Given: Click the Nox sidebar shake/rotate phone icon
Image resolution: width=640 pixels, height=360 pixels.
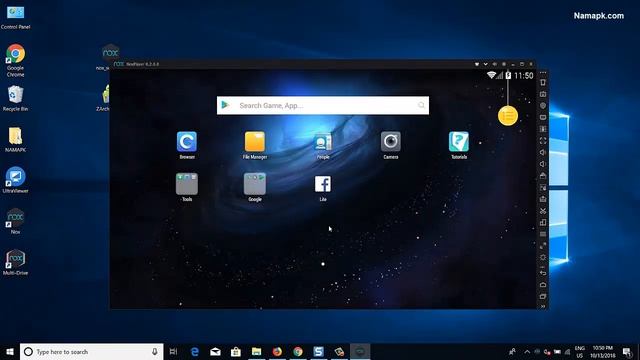Looking at the screenshot, I should click(543, 82).
